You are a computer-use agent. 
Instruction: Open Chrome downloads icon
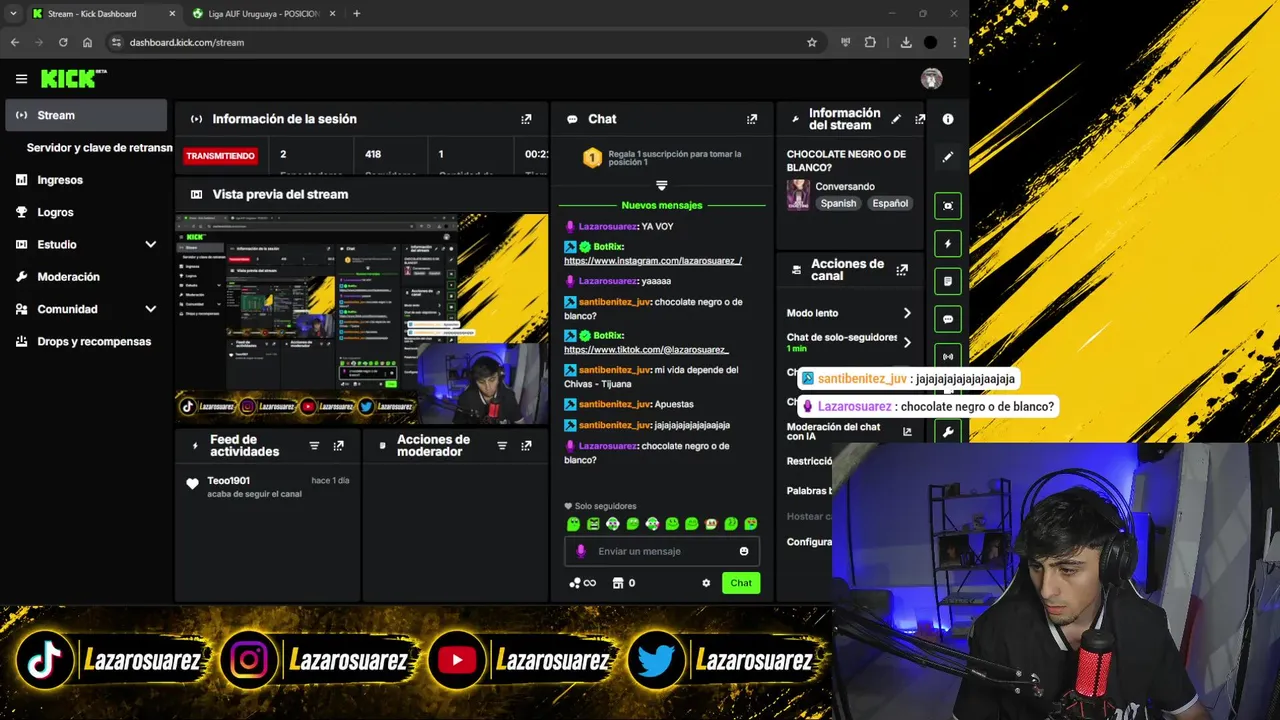pos(906,42)
